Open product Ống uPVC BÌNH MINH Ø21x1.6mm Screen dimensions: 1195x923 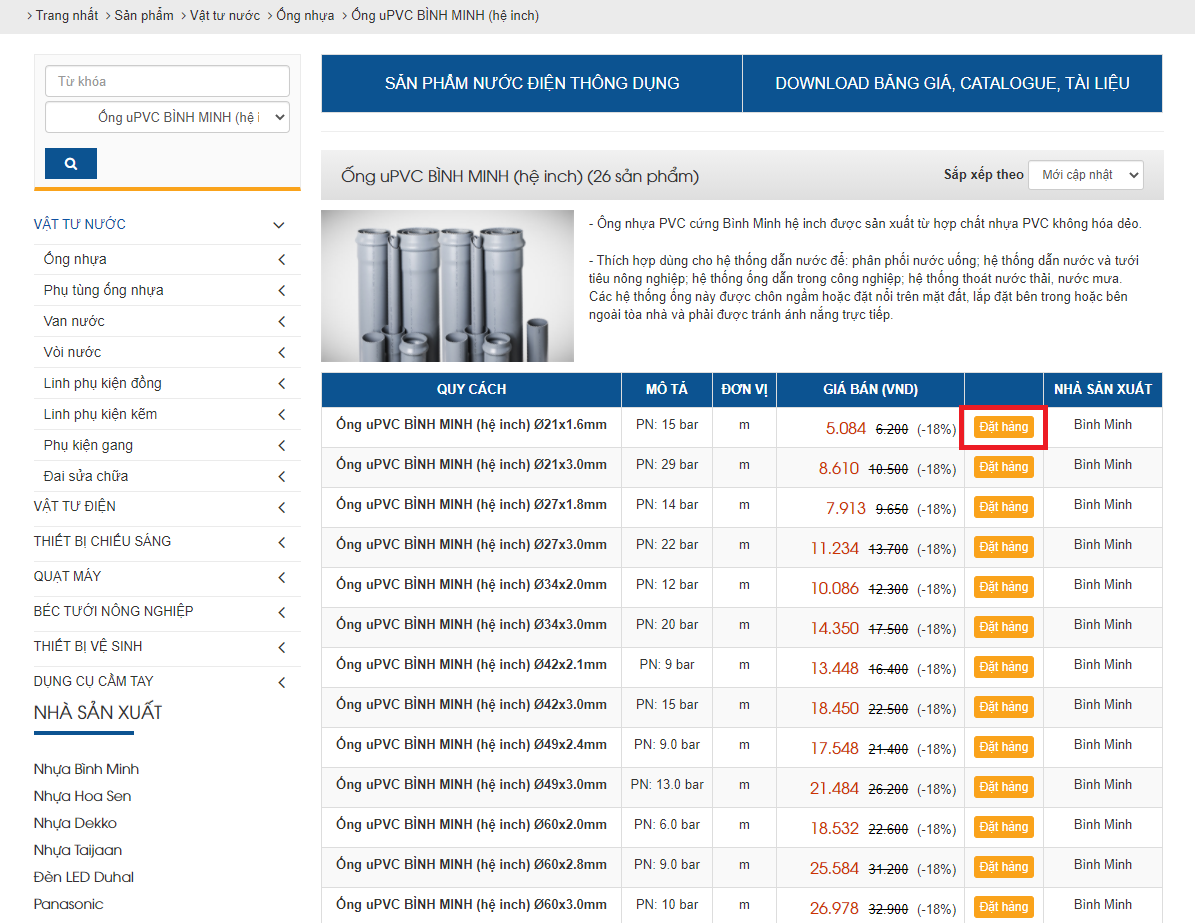pos(472,425)
